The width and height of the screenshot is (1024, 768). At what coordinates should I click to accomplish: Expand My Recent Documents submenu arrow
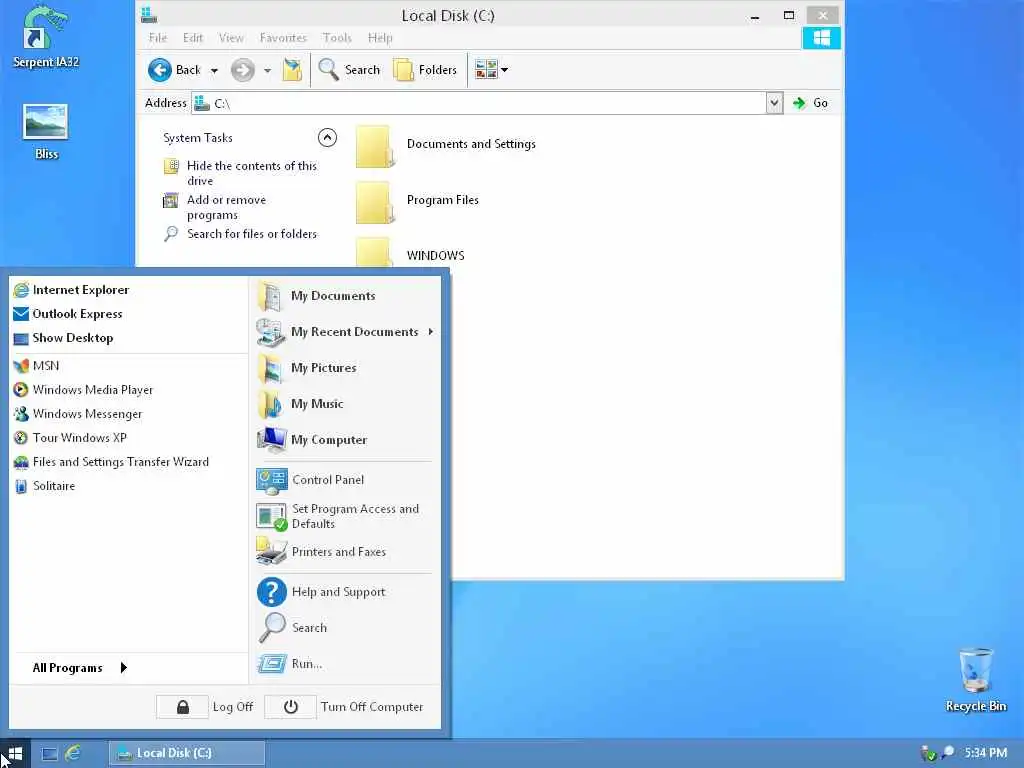point(431,332)
